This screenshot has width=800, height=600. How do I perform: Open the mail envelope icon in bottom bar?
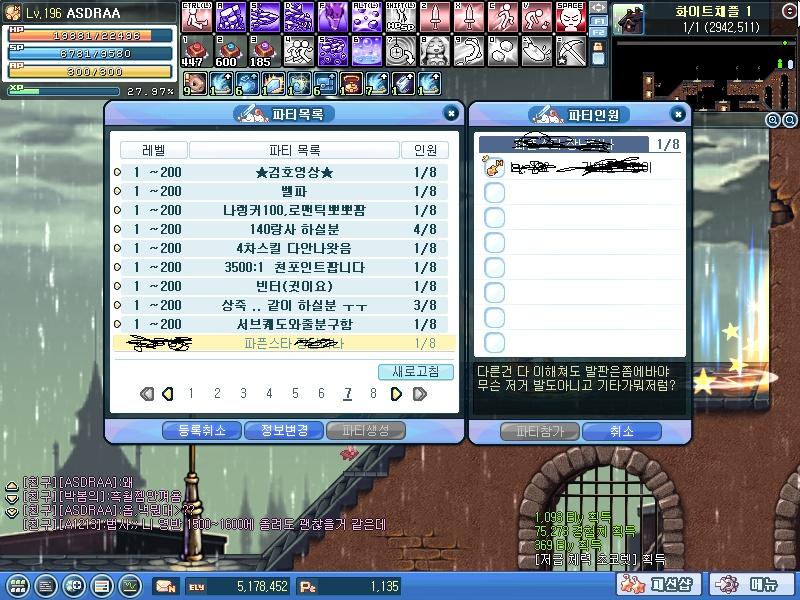166,586
